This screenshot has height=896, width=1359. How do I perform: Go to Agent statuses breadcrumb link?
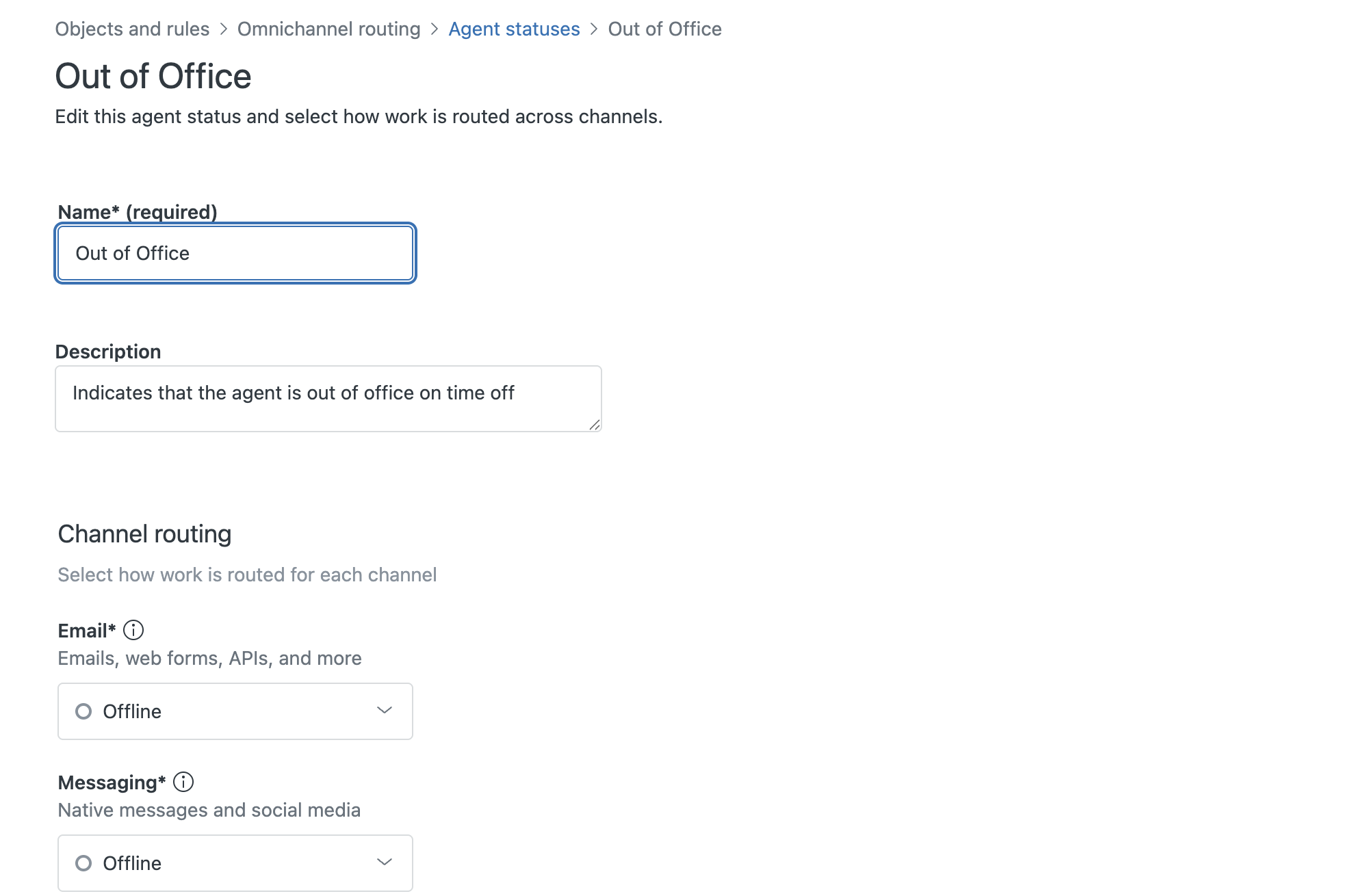tap(514, 29)
